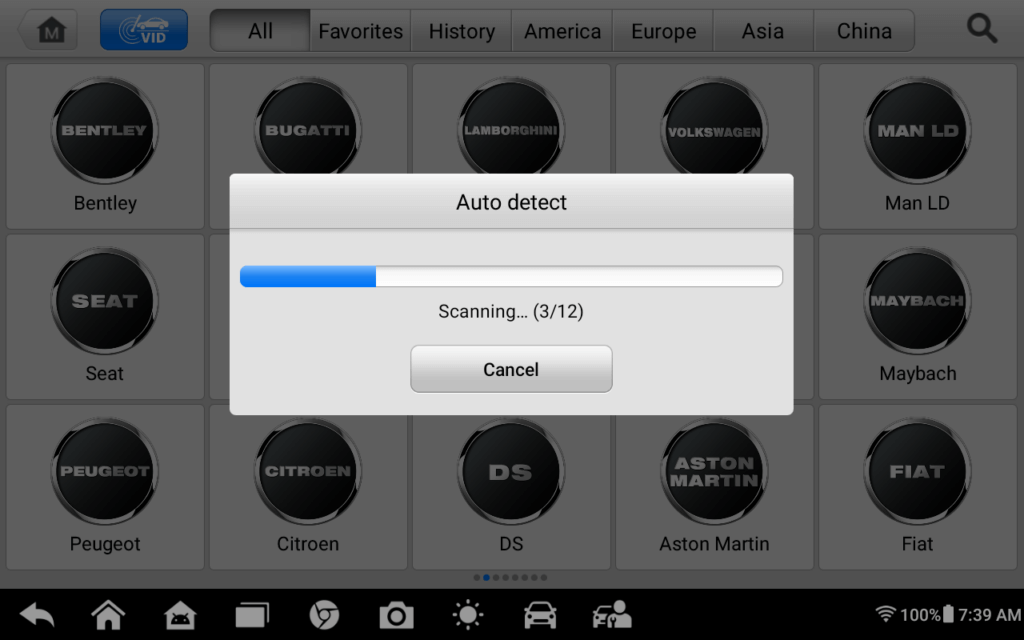
Task: Launch the Chrome browser icon
Action: click(324, 615)
